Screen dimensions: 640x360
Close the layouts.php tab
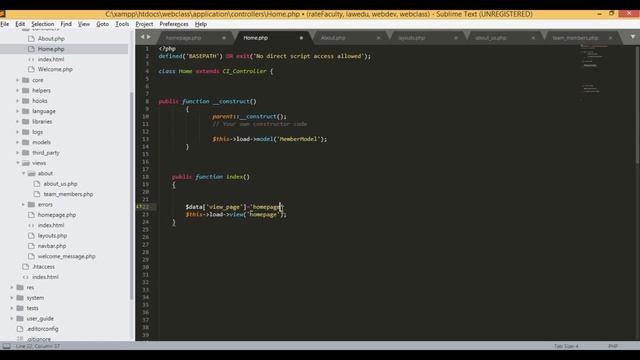[x=456, y=38]
